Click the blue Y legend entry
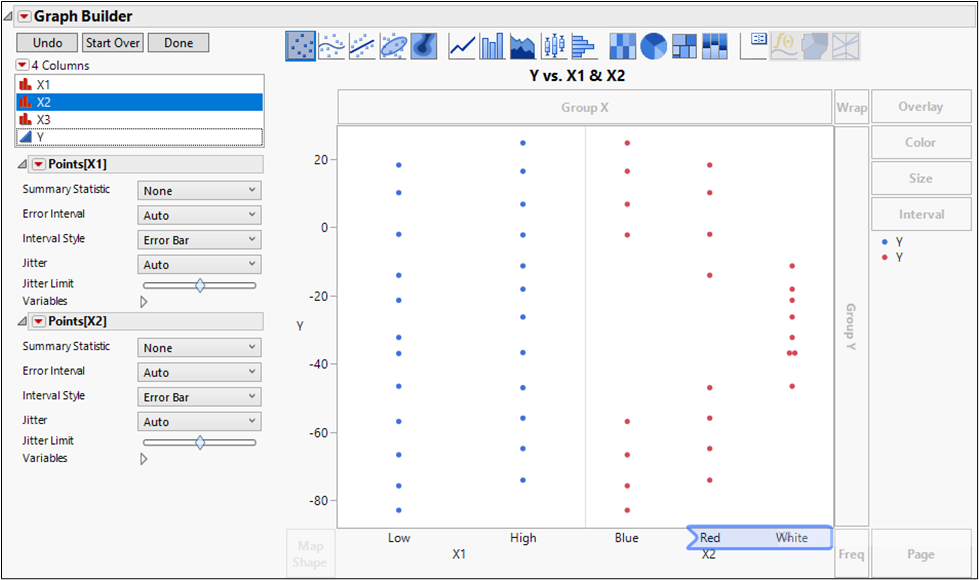This screenshot has height=580, width=979. click(x=892, y=242)
